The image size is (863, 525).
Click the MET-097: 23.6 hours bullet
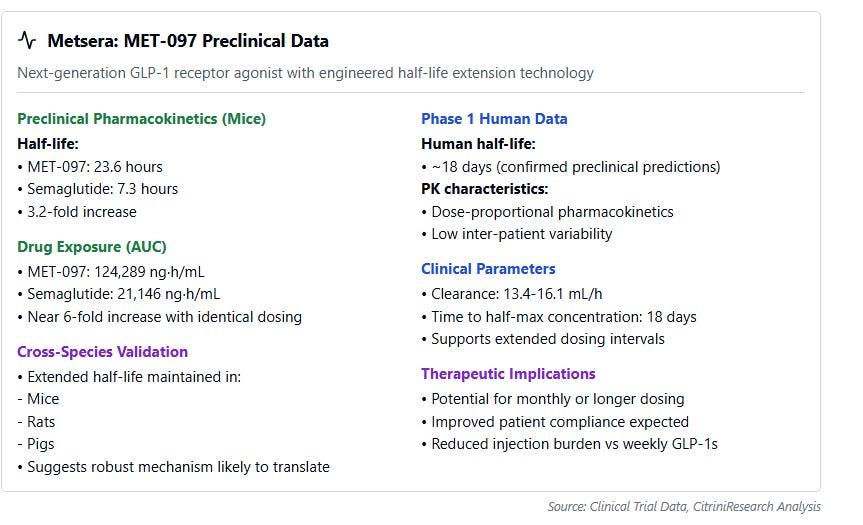90,167
